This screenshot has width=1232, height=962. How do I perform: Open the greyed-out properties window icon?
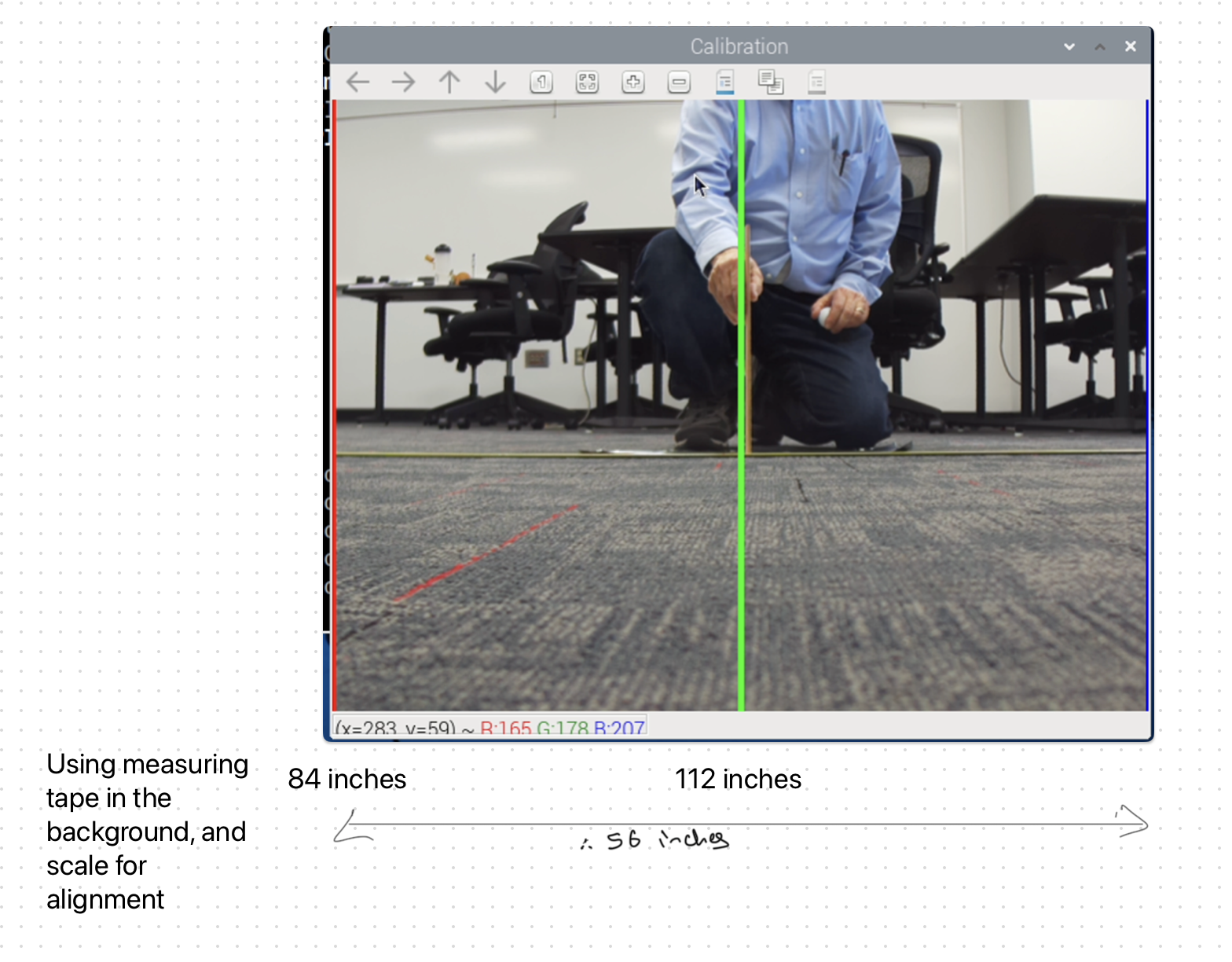(817, 82)
